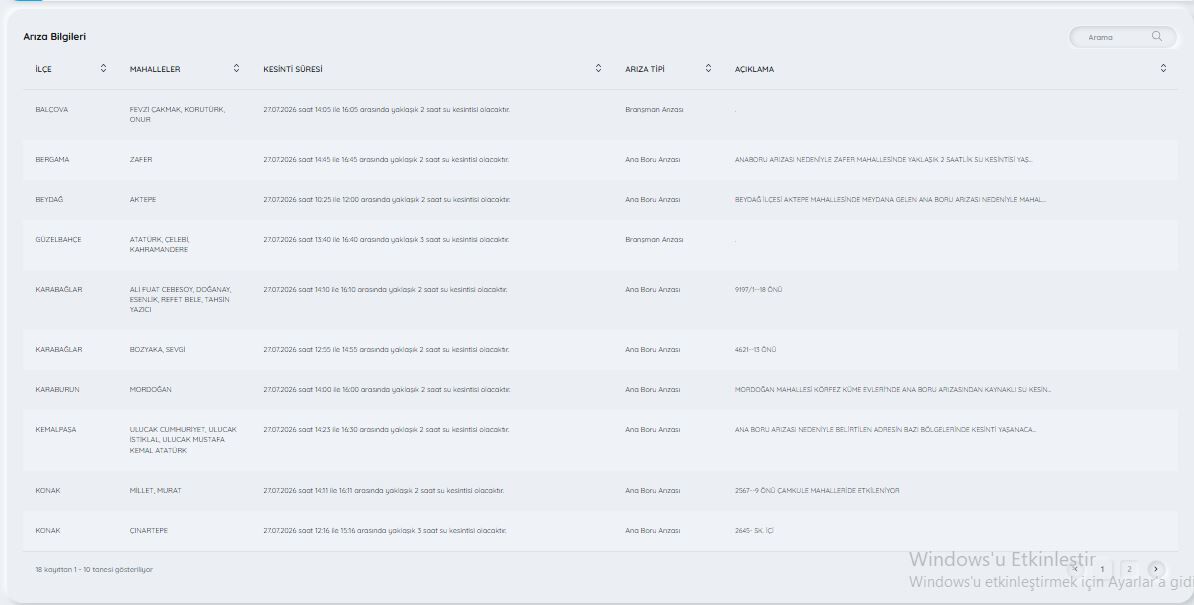Viewport: 1194px width, 605px height.
Task: Select the KONAK ÇINARTEPE row
Action: click(x=600, y=530)
